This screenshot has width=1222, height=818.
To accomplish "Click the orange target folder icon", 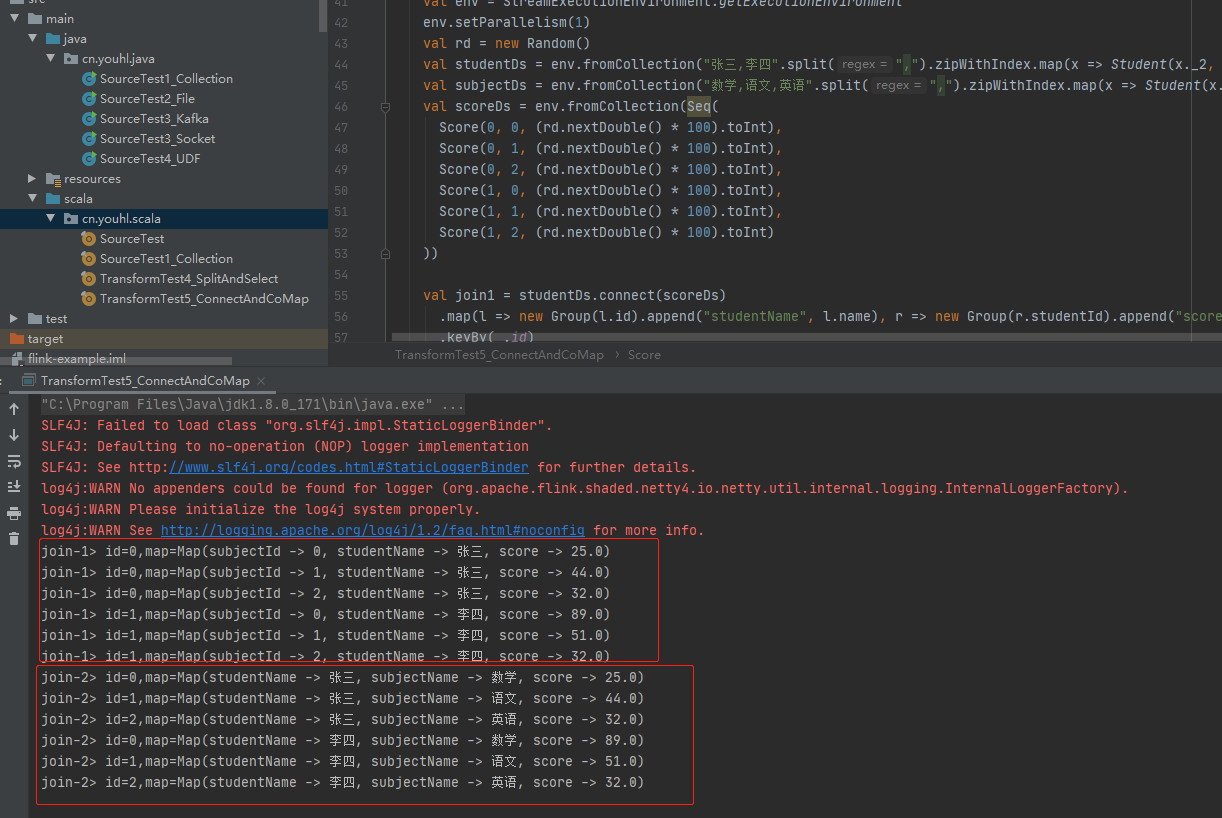I will (17, 339).
